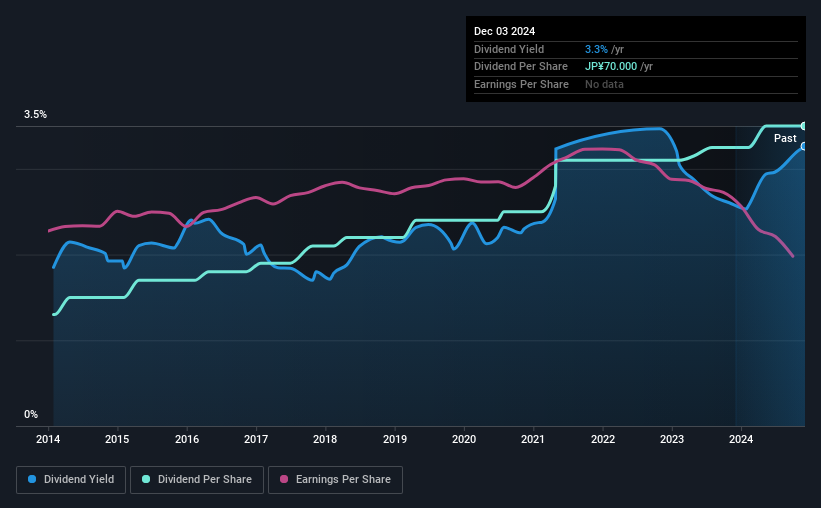Select the 2018 label on the x-axis
821x508 pixels.
[325, 439]
